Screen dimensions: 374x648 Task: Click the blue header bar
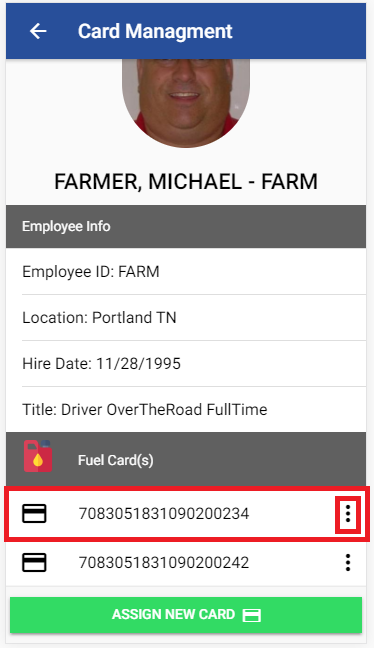tap(186, 31)
